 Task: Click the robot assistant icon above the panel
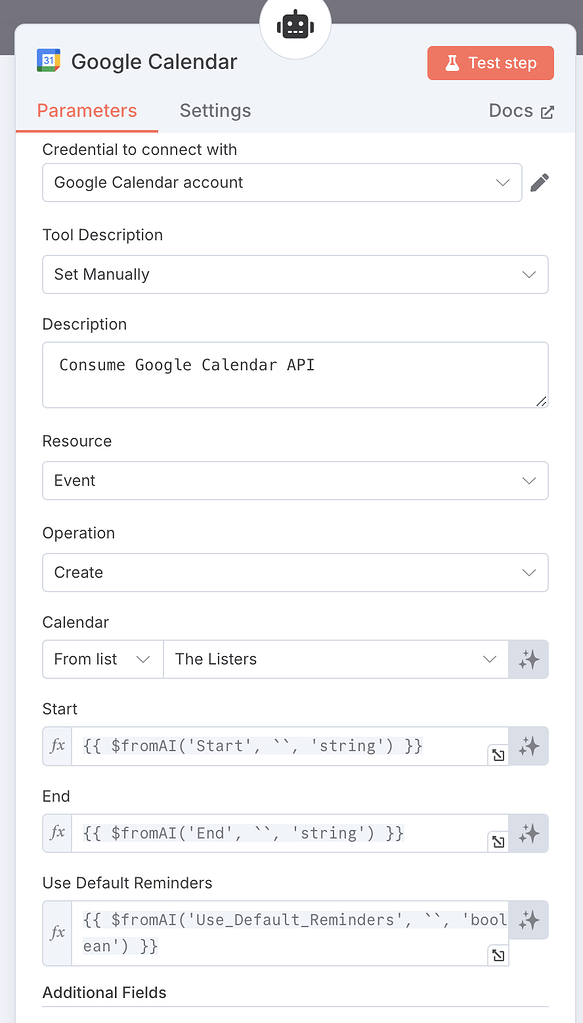(295, 25)
